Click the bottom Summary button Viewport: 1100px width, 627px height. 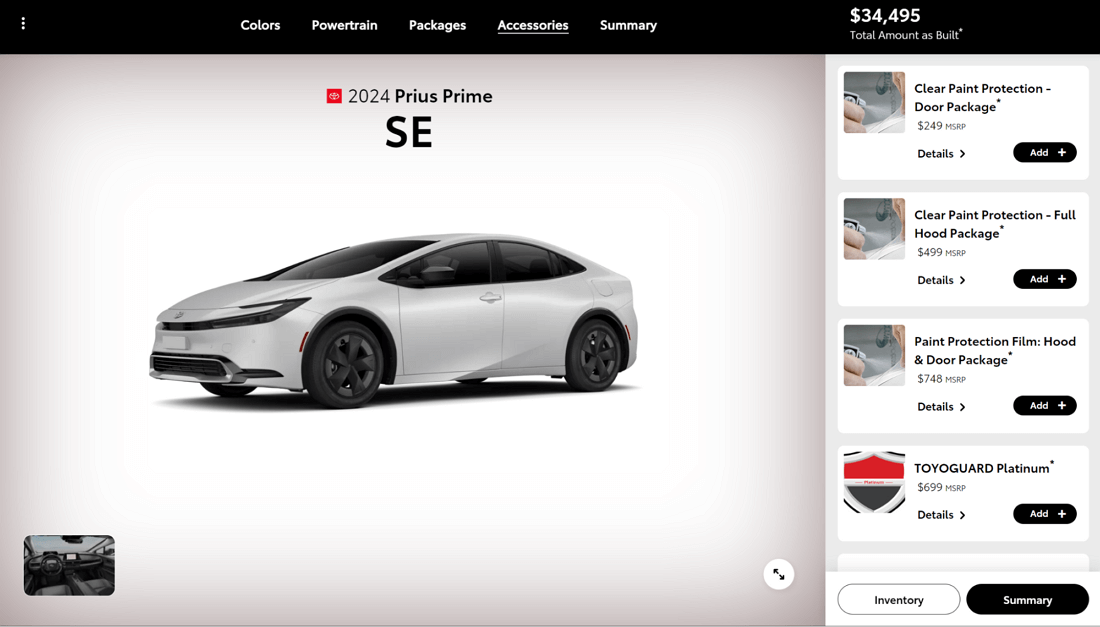1027,600
